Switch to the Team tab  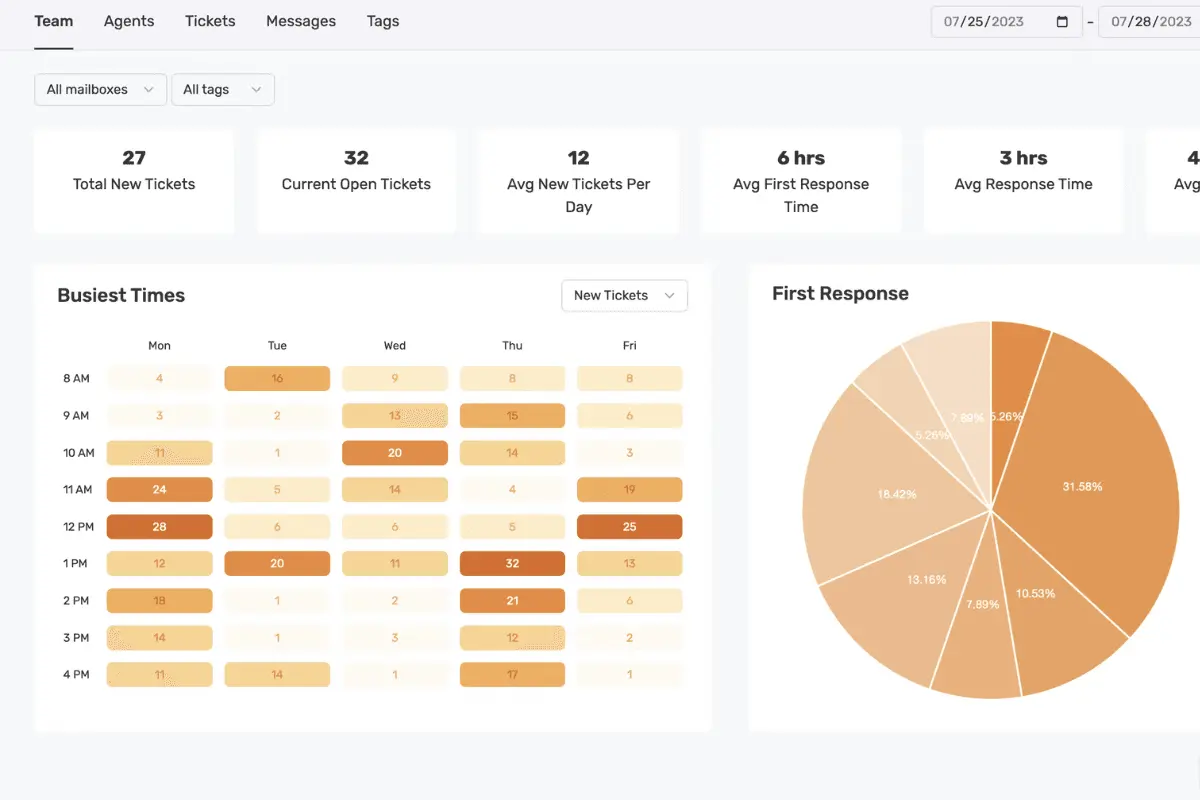click(53, 21)
